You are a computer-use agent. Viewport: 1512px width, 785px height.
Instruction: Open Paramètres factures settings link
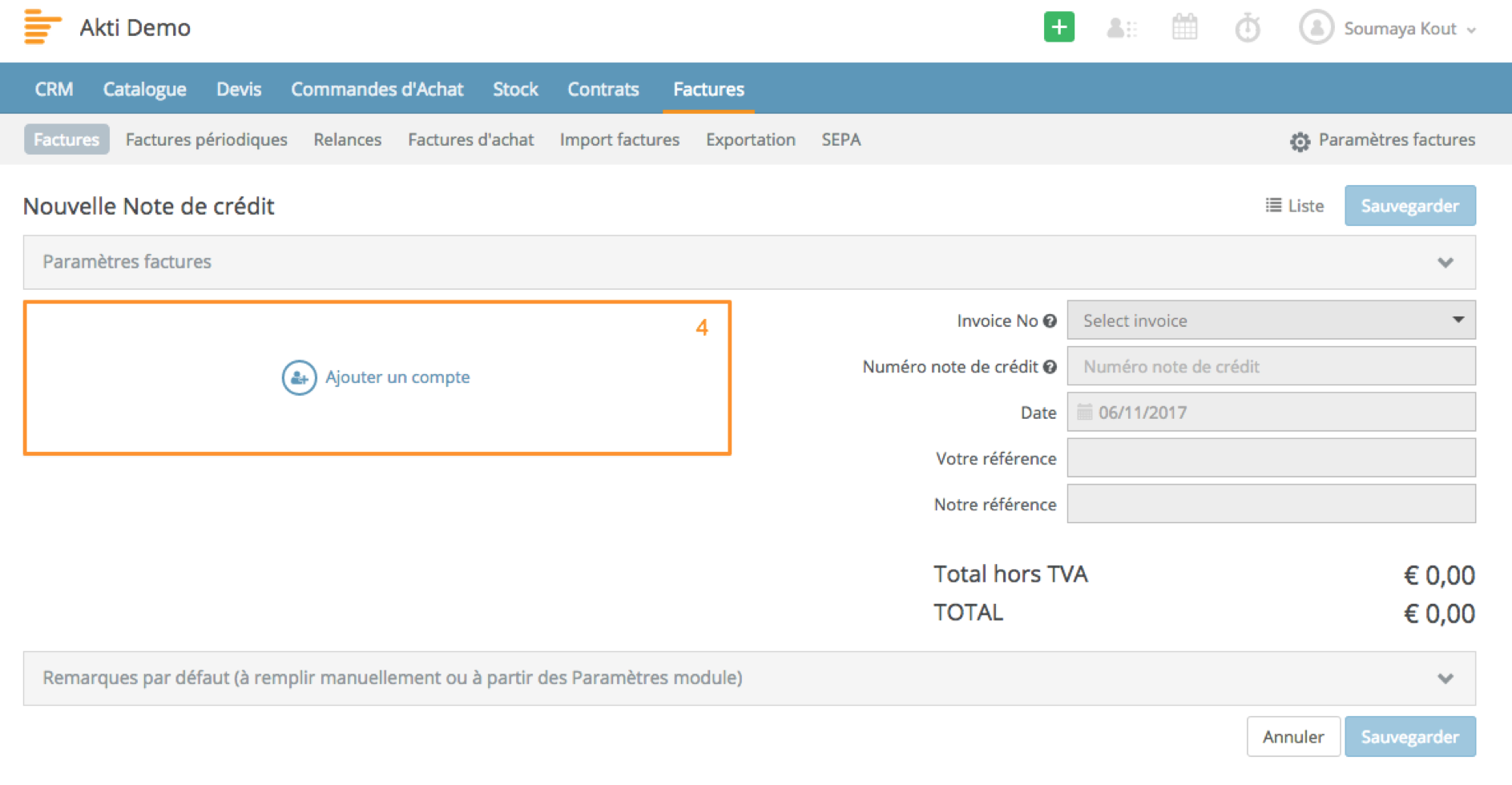pyautogui.click(x=1397, y=139)
